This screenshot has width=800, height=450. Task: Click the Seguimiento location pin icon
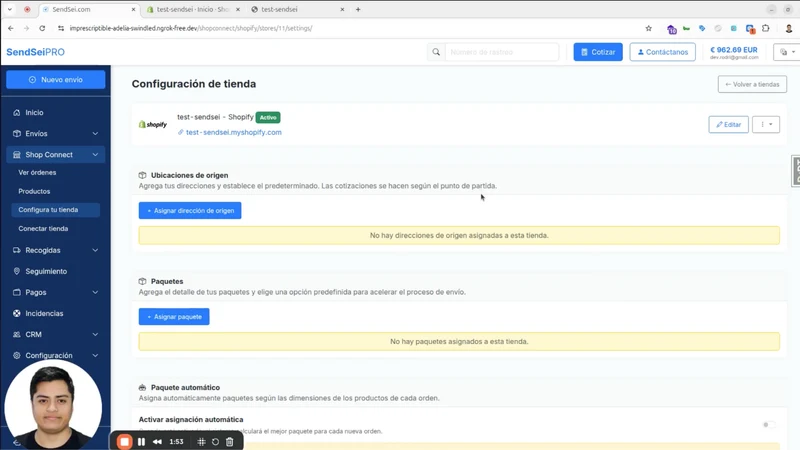click(17, 271)
